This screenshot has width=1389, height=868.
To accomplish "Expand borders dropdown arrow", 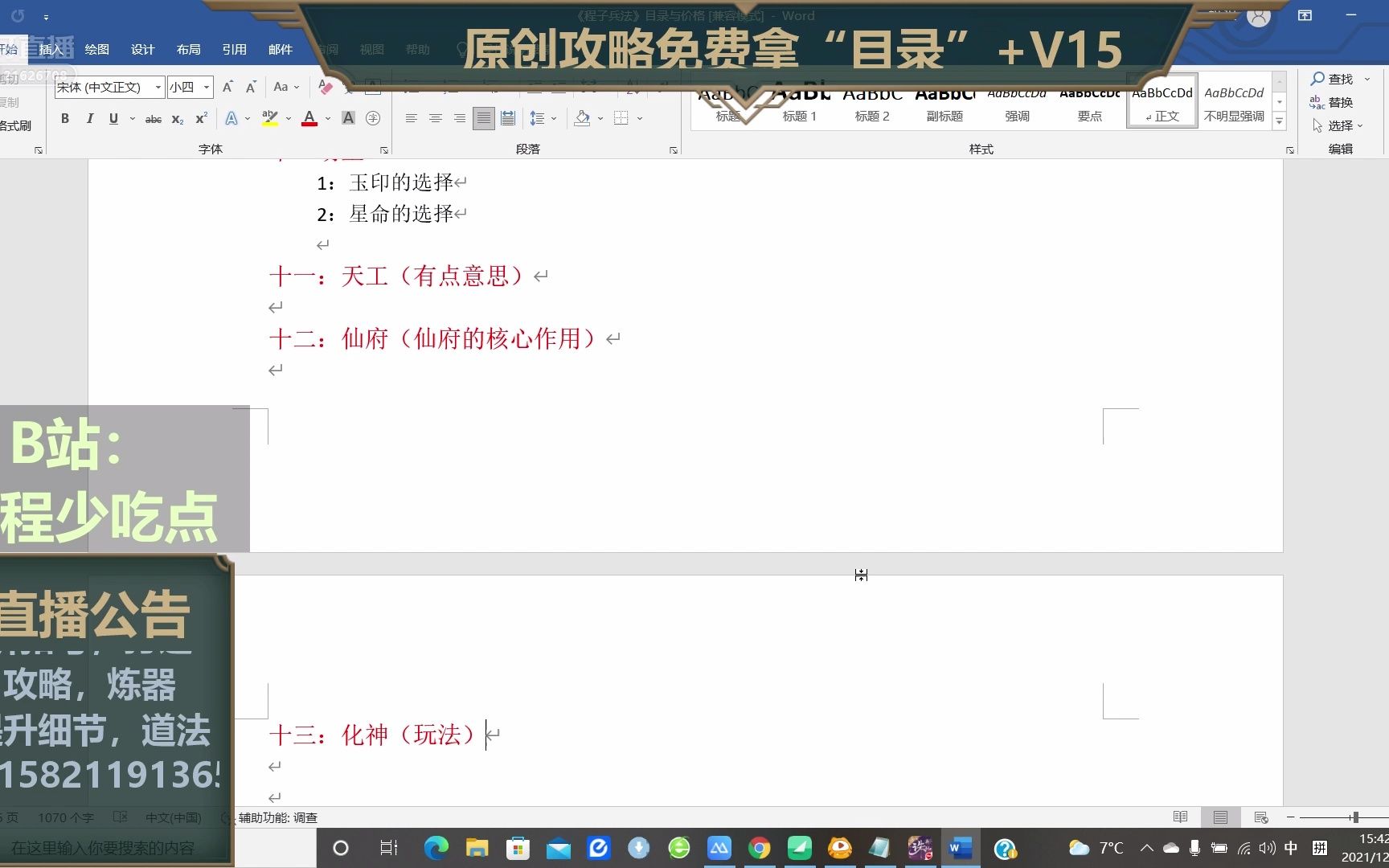I will click(640, 118).
